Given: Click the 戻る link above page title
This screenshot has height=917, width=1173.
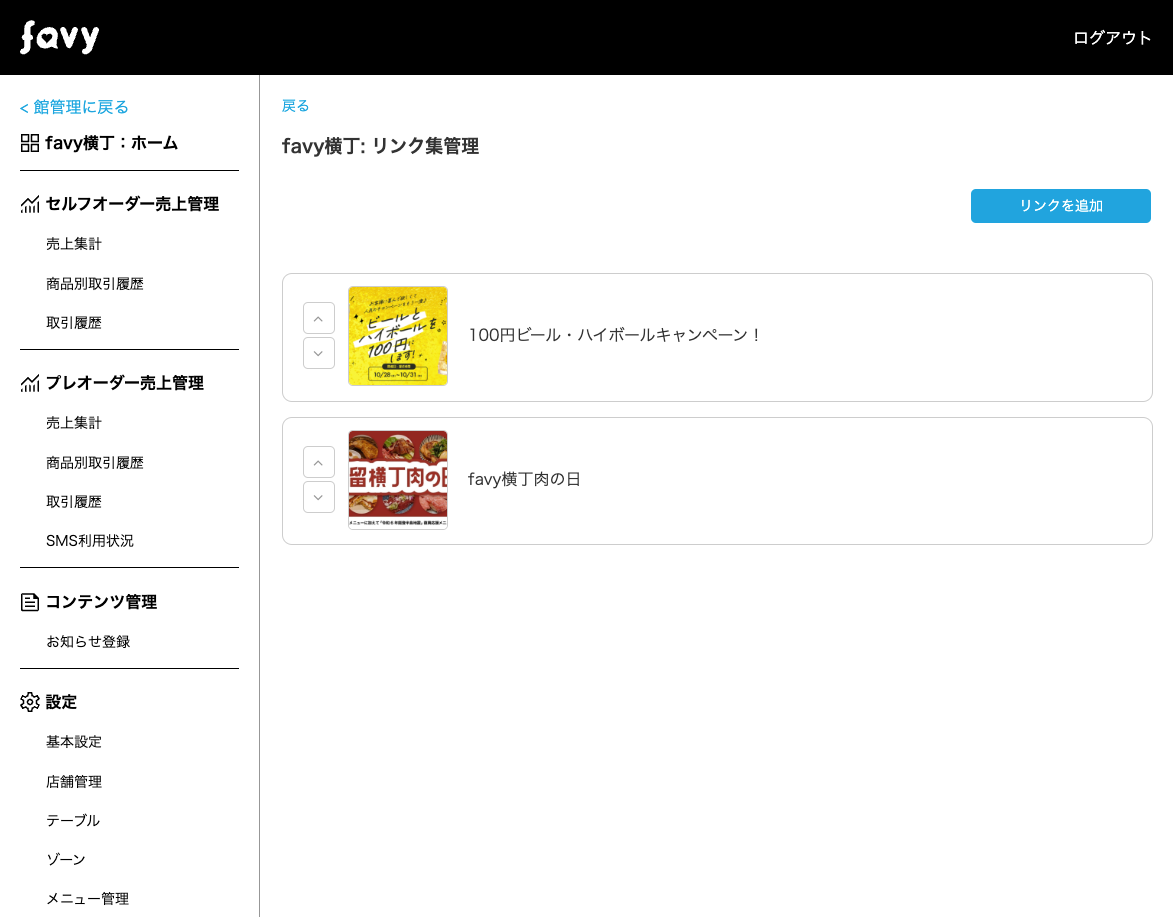Looking at the screenshot, I should (x=295, y=105).
